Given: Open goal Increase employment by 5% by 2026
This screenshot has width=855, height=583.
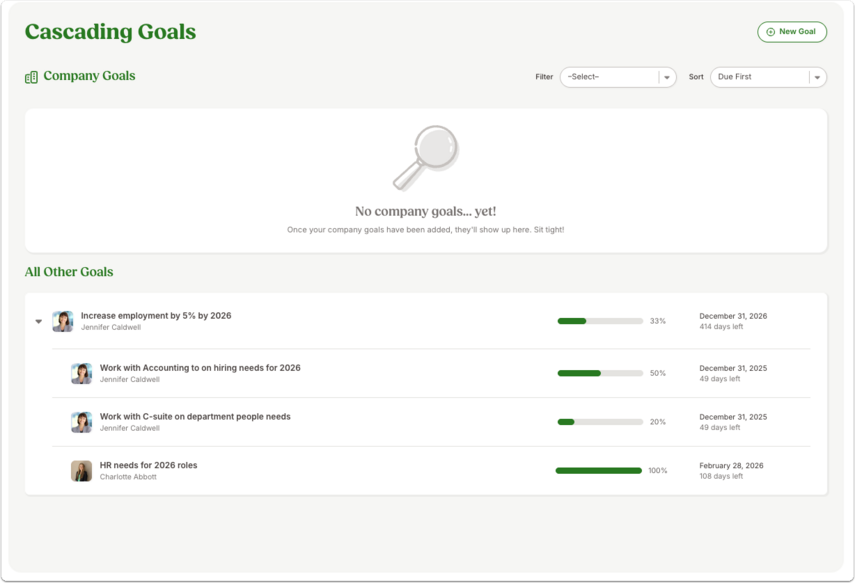Looking at the screenshot, I should [x=156, y=316].
